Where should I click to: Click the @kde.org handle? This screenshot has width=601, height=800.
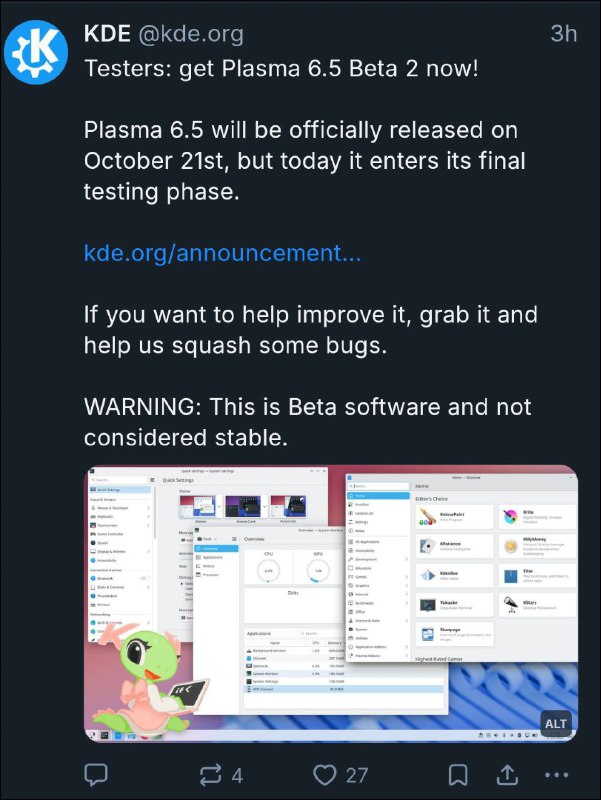point(191,34)
